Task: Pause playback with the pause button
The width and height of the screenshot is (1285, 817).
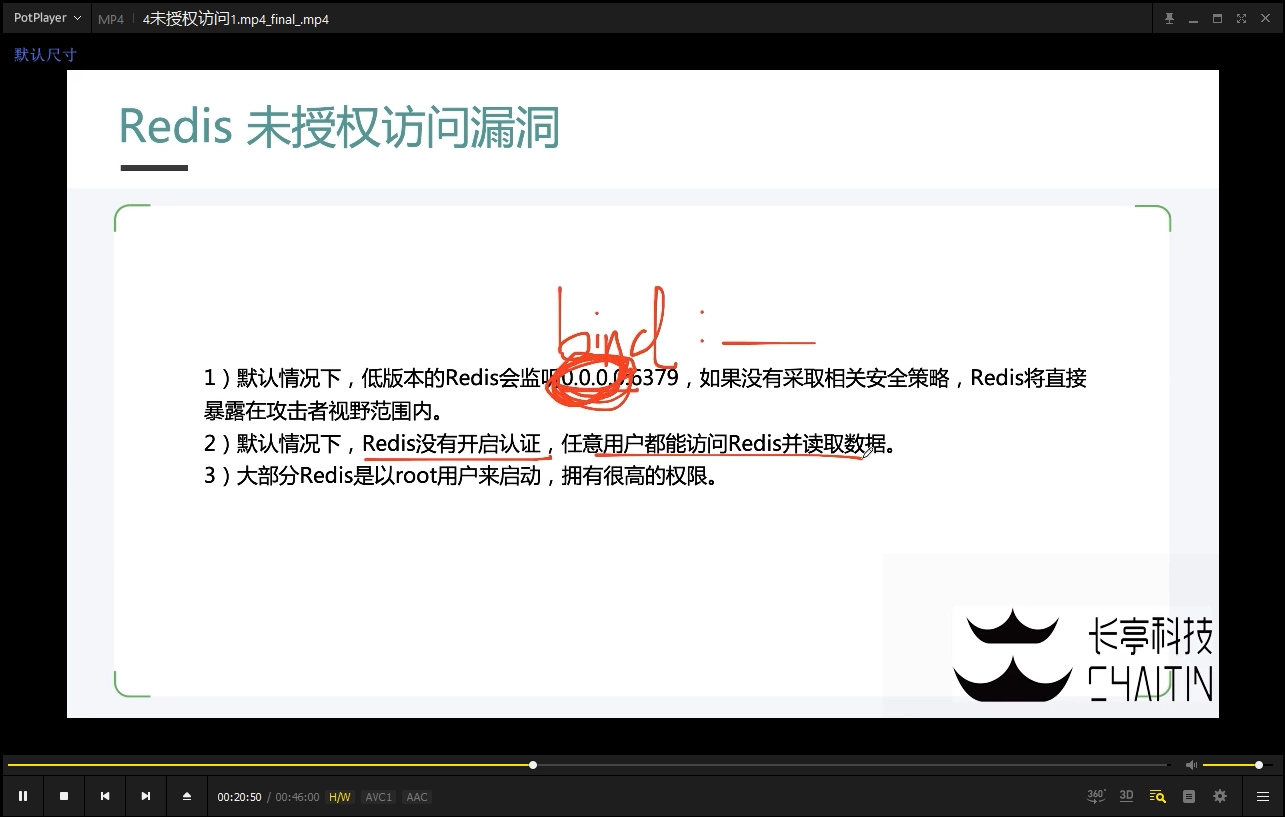Action: tap(23, 795)
